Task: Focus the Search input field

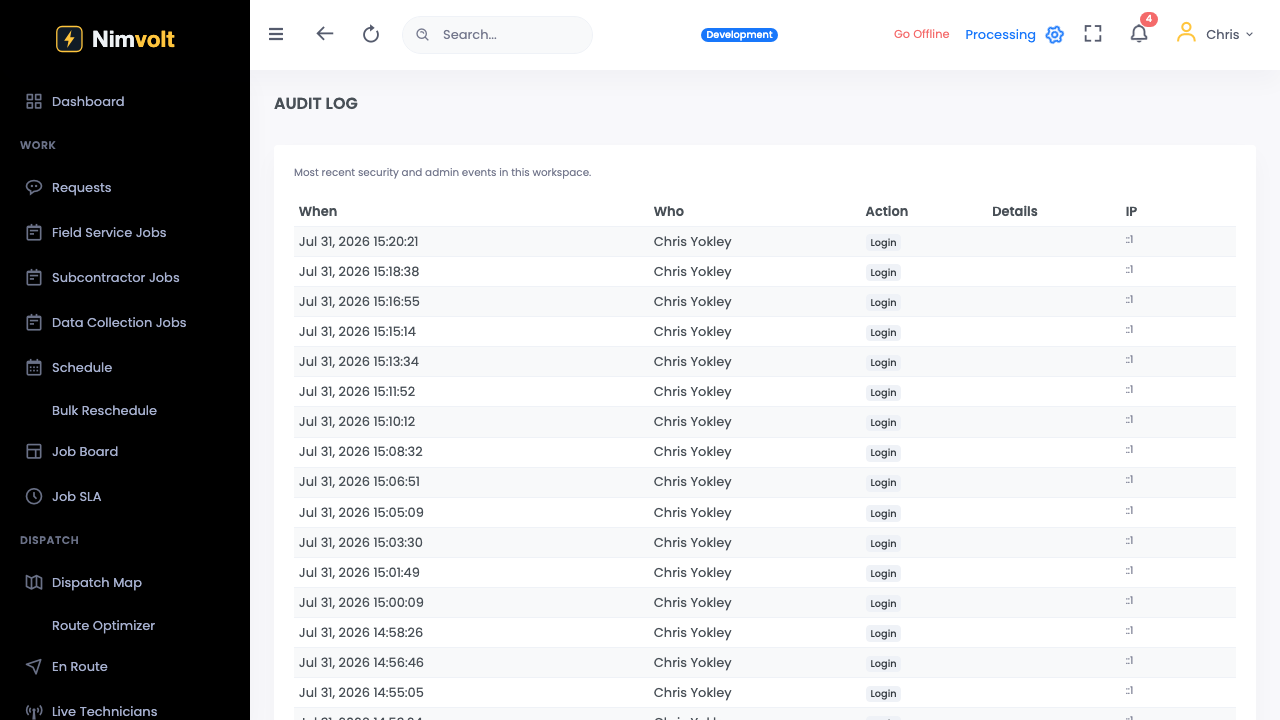Action: tap(497, 35)
